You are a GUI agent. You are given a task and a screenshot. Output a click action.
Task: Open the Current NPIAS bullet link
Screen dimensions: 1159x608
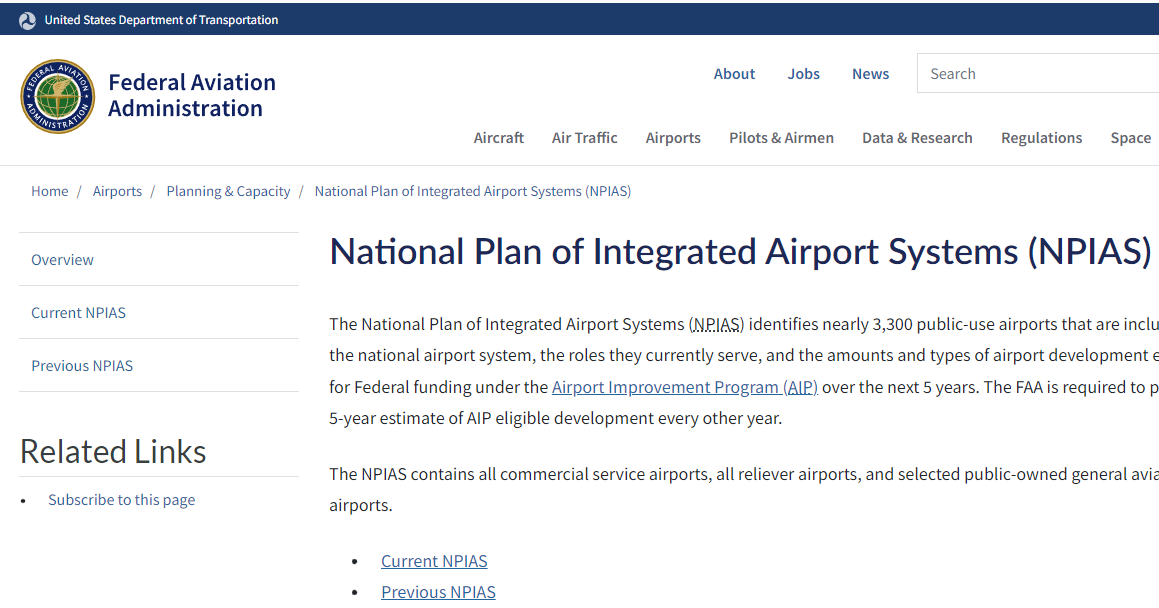434,561
